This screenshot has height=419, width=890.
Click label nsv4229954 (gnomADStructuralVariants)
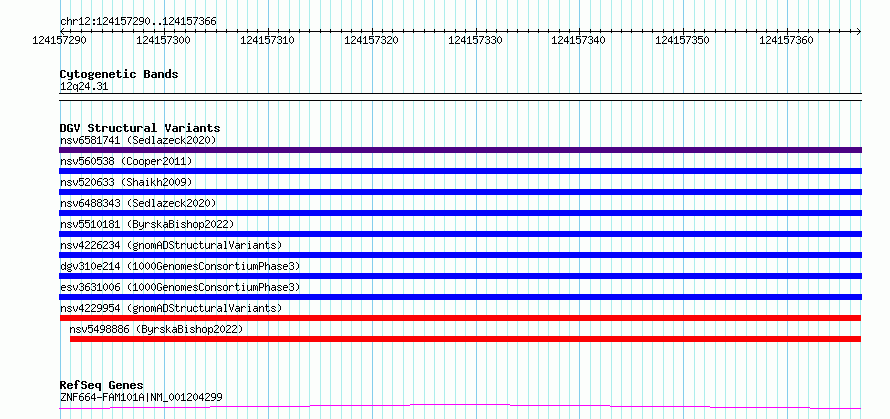click(171, 308)
